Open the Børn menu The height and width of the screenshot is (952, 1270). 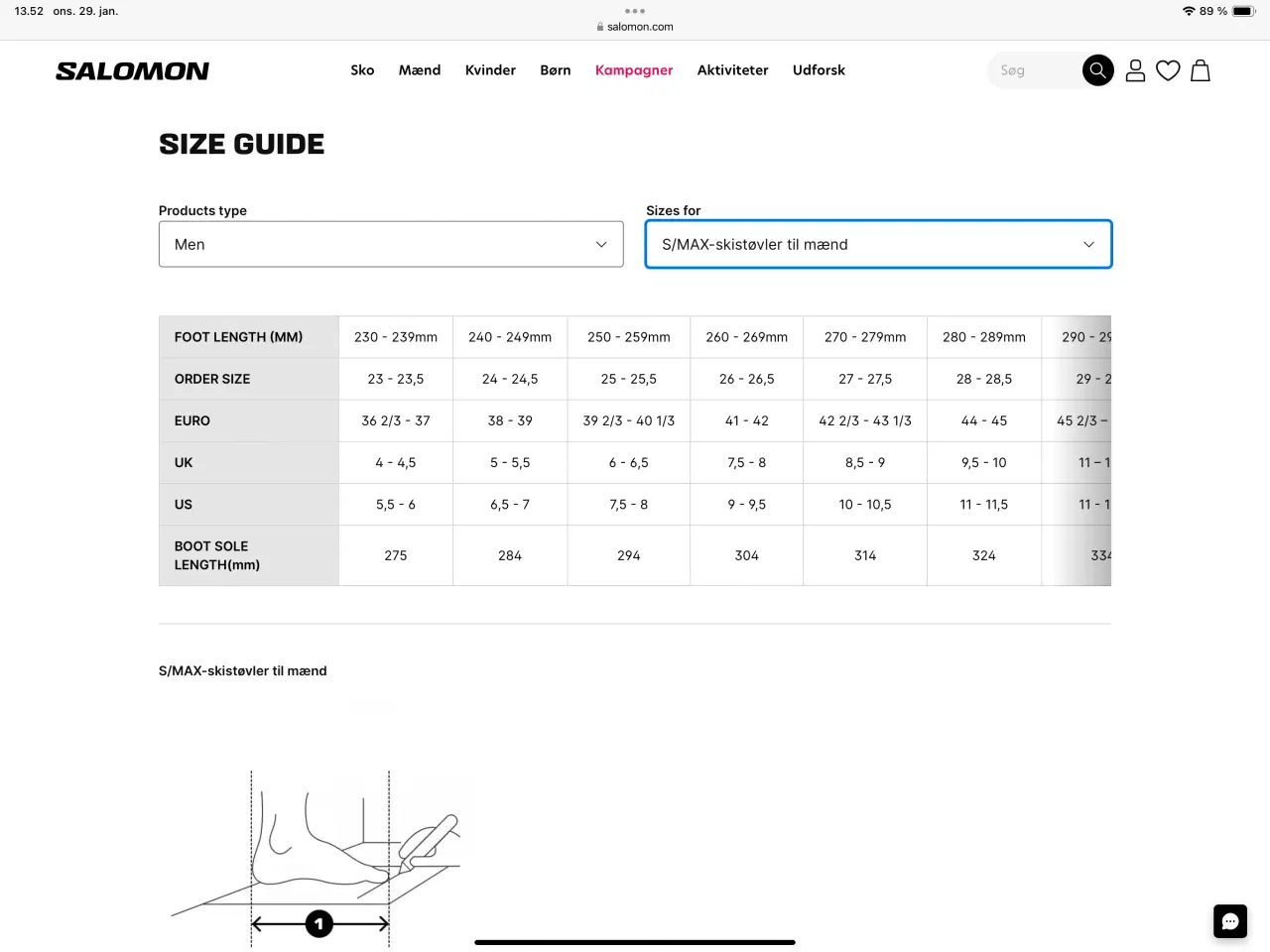coord(556,70)
